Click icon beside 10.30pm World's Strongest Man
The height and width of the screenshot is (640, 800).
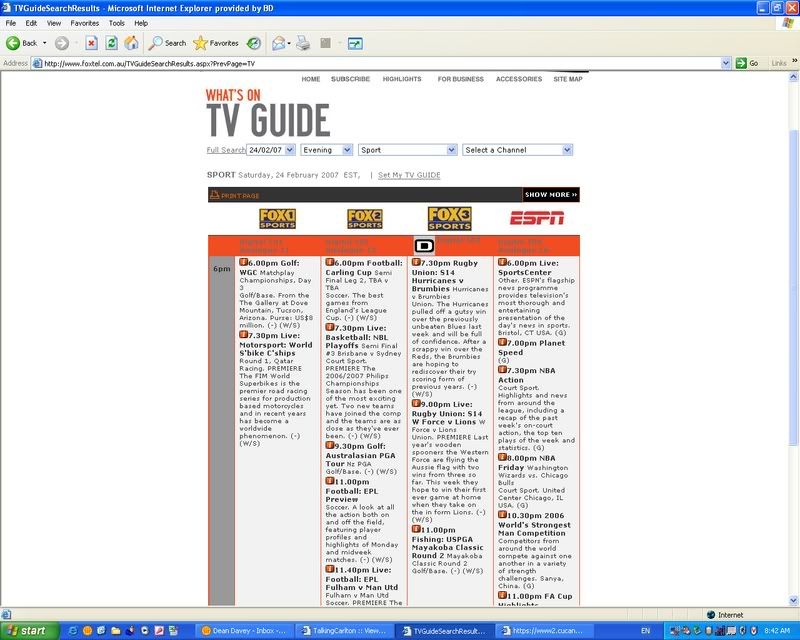tap(502, 514)
